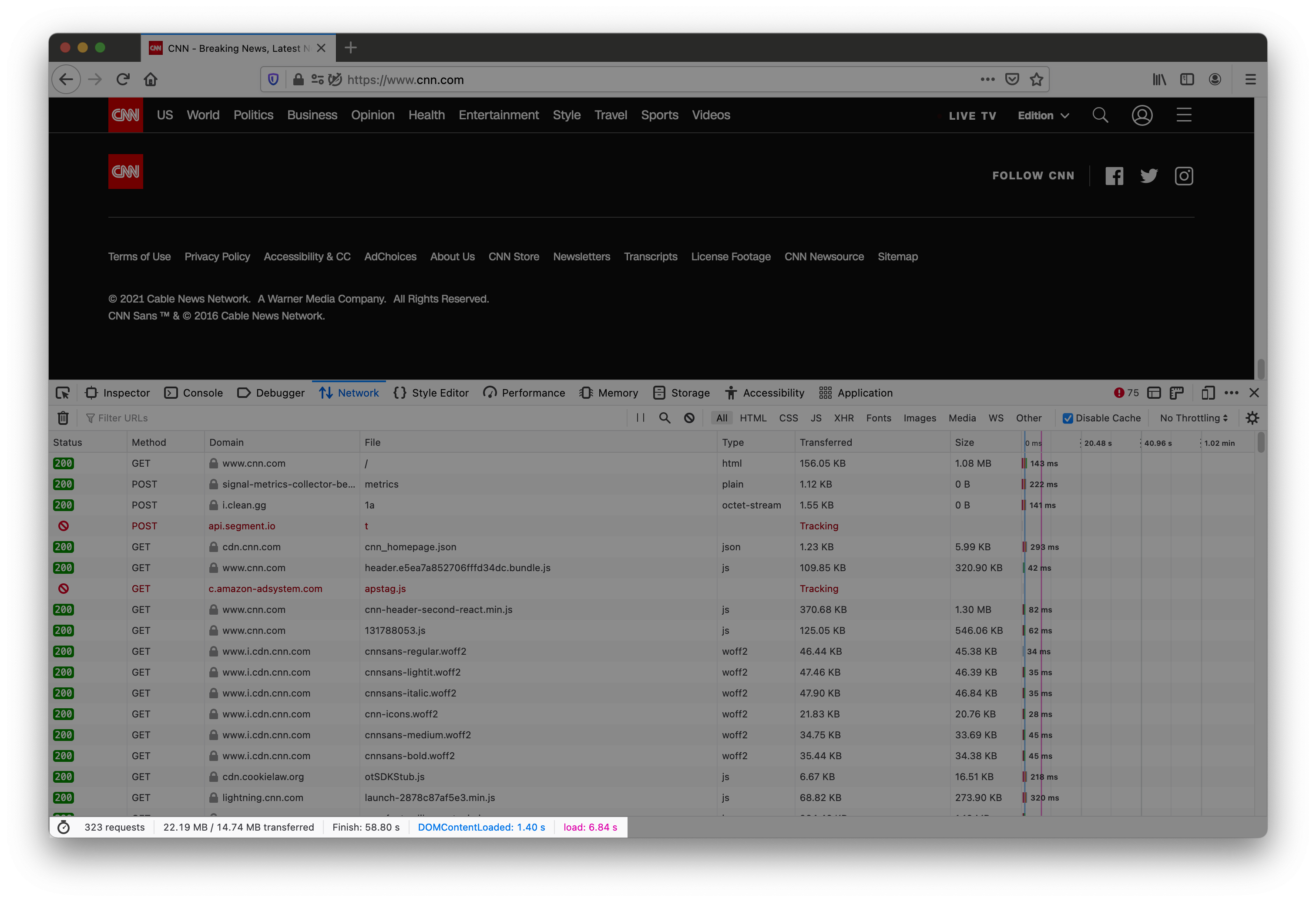The image size is (1316, 902).
Task: Click Politics in CNN navigation
Action: (253, 115)
